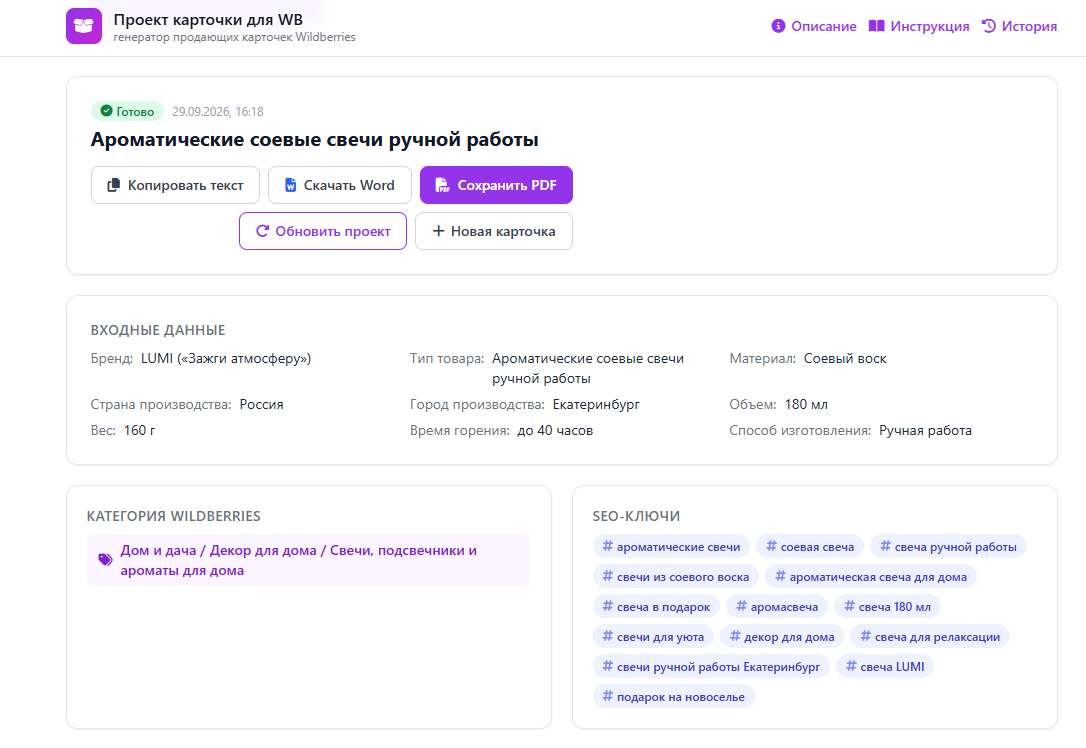Click volume value 180 мл
This screenshot has height=748, width=1086.
coord(806,404)
